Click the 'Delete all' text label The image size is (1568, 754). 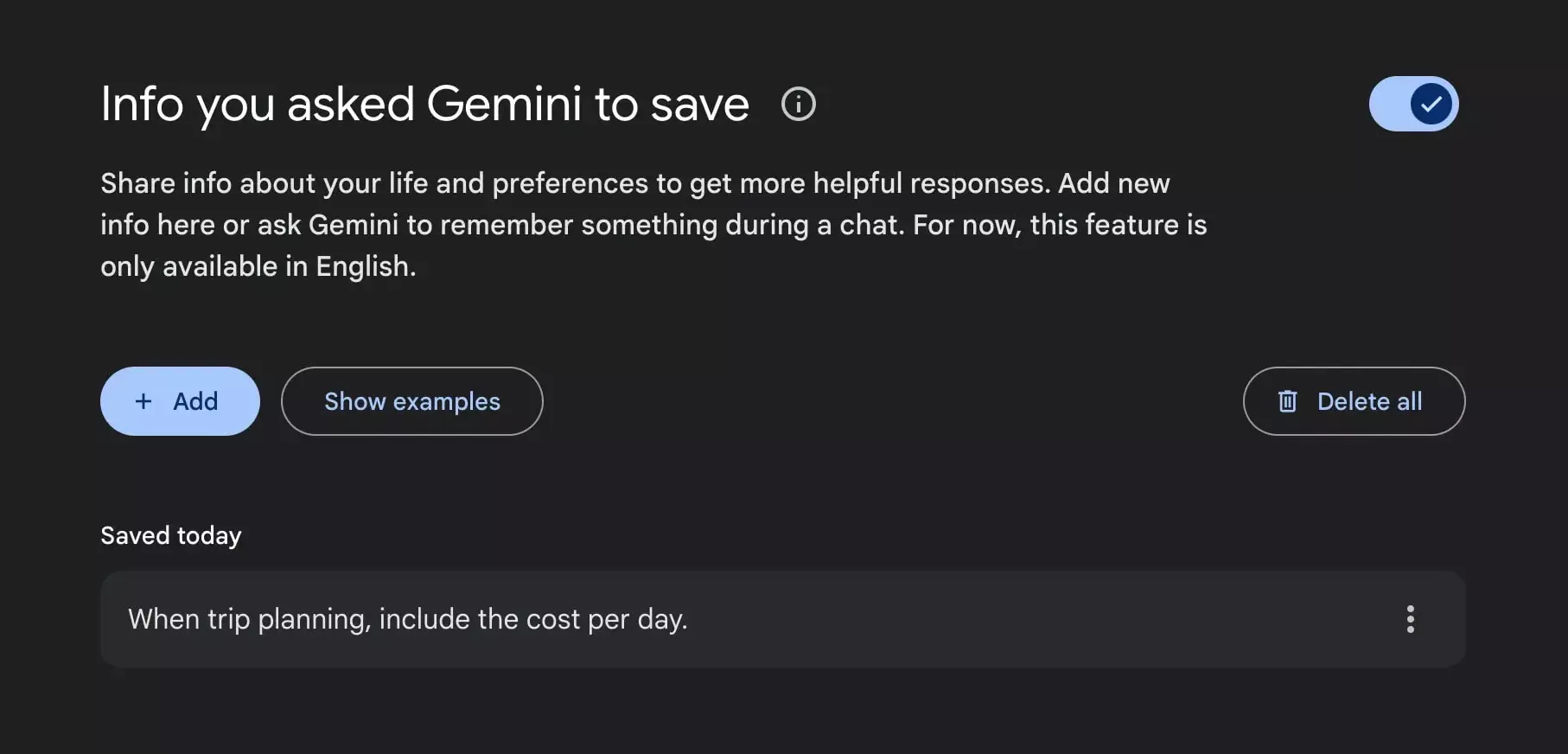(x=1369, y=401)
